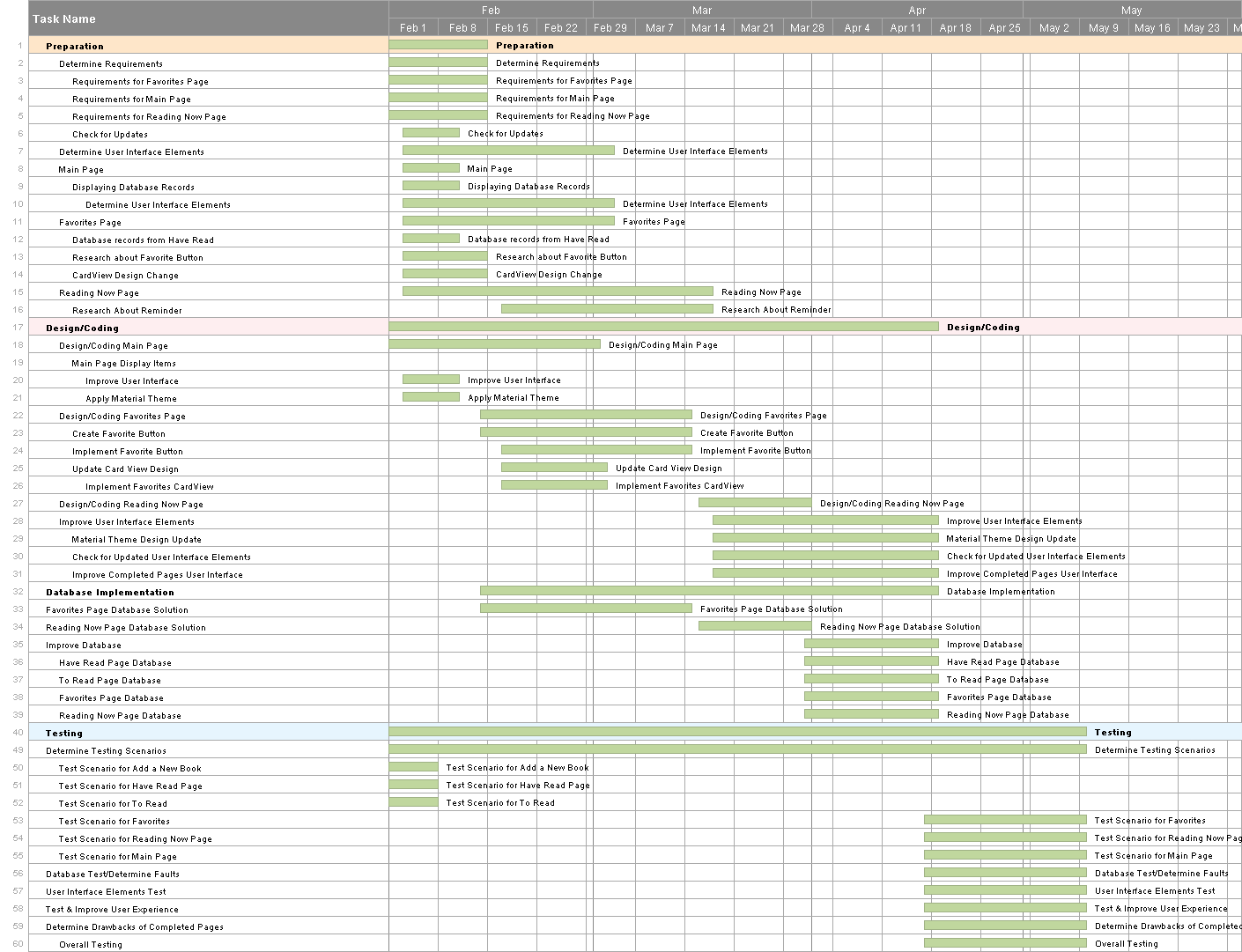
Task: Click the Database Implementation task name in the list
Action: 110,592
